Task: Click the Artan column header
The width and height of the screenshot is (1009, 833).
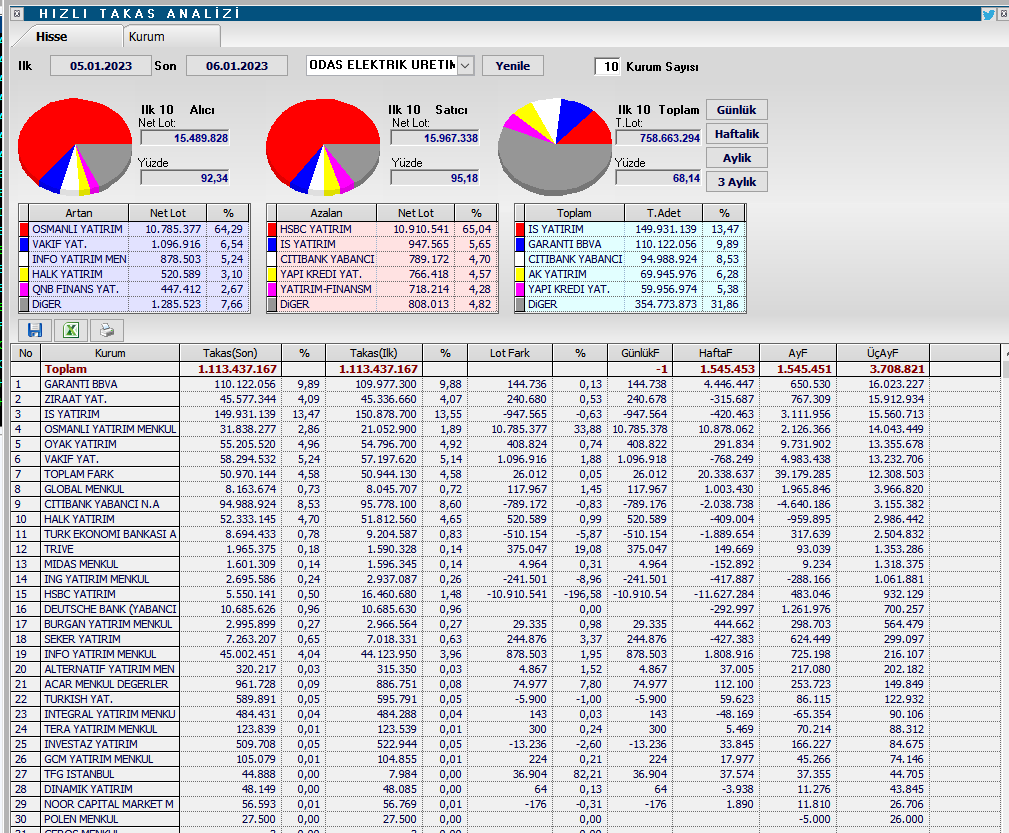Action: (79, 213)
